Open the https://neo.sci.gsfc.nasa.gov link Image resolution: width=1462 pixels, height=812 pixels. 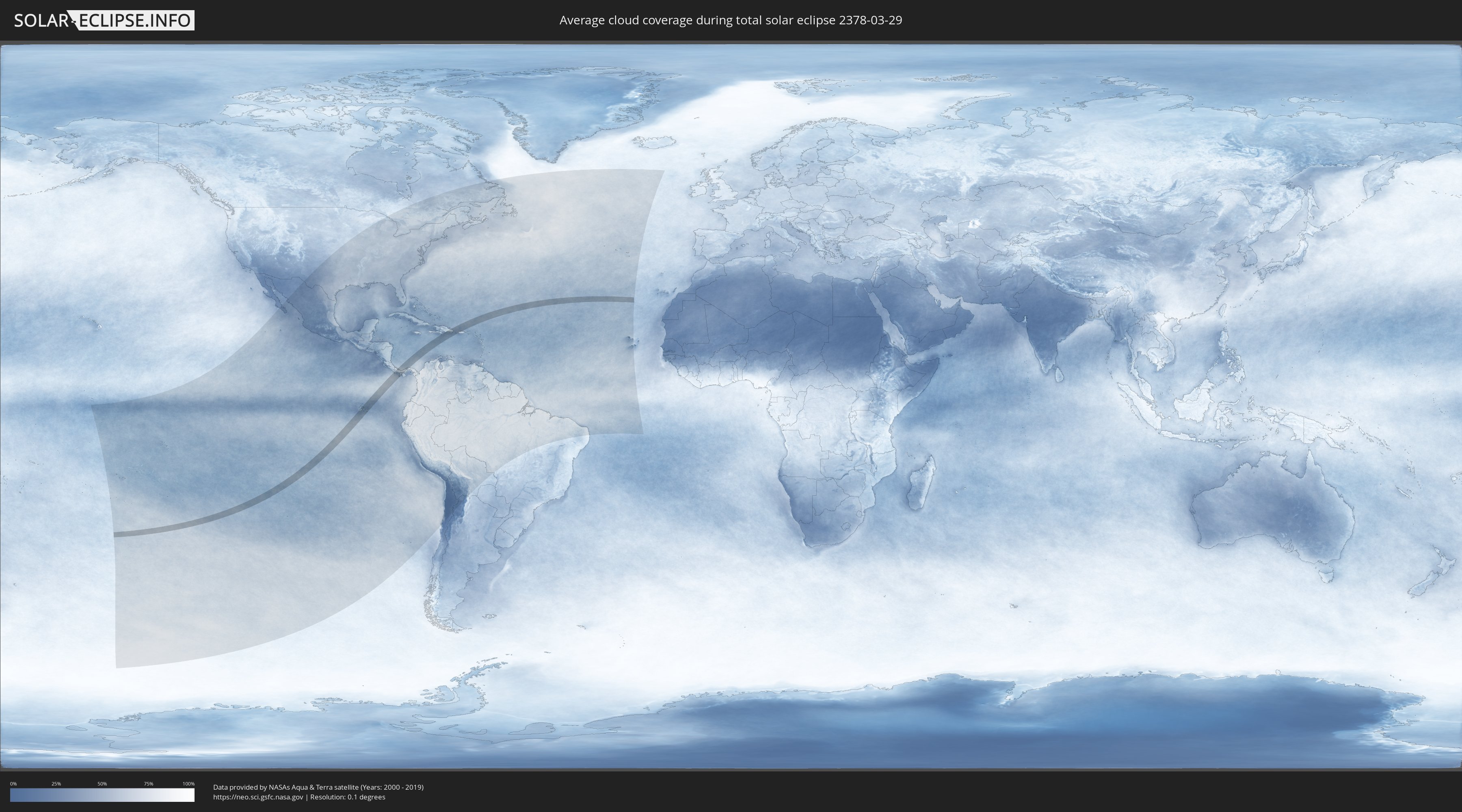(258, 797)
